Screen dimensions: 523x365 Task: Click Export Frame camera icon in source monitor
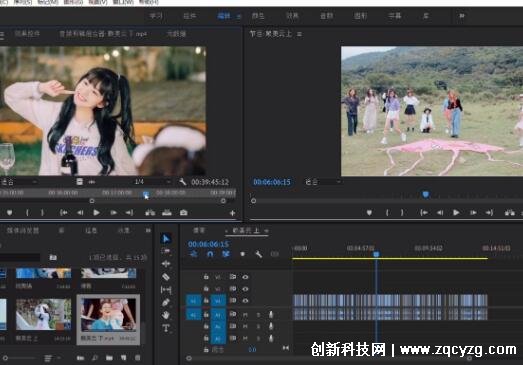pyautogui.click(x=183, y=213)
